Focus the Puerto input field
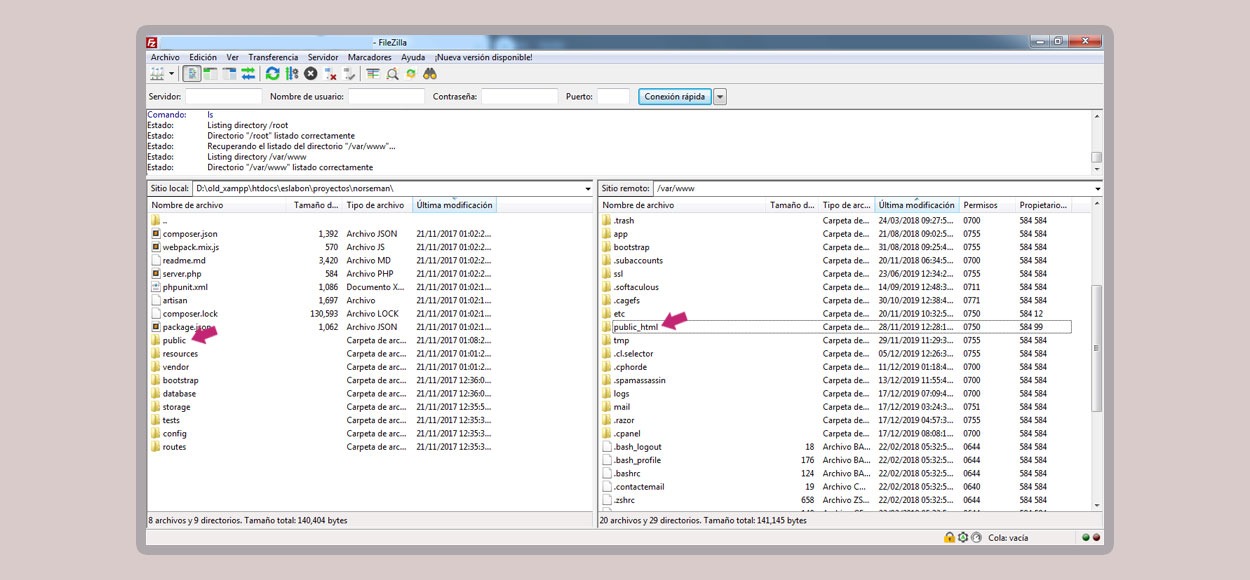Screen dimensions: 1250x580 [613, 97]
